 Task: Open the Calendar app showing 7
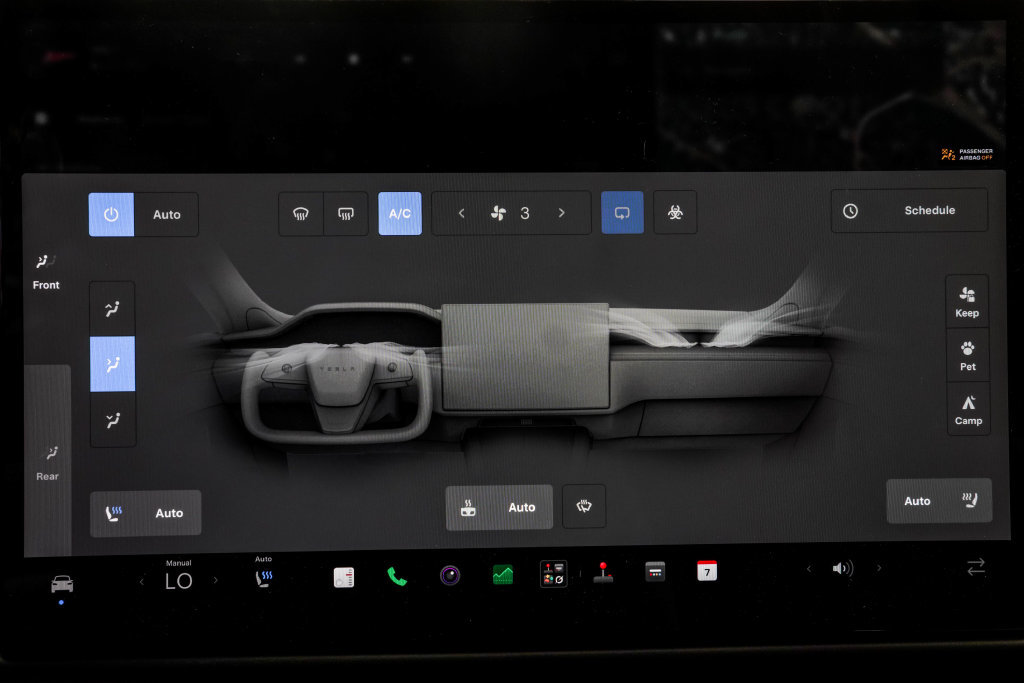707,571
